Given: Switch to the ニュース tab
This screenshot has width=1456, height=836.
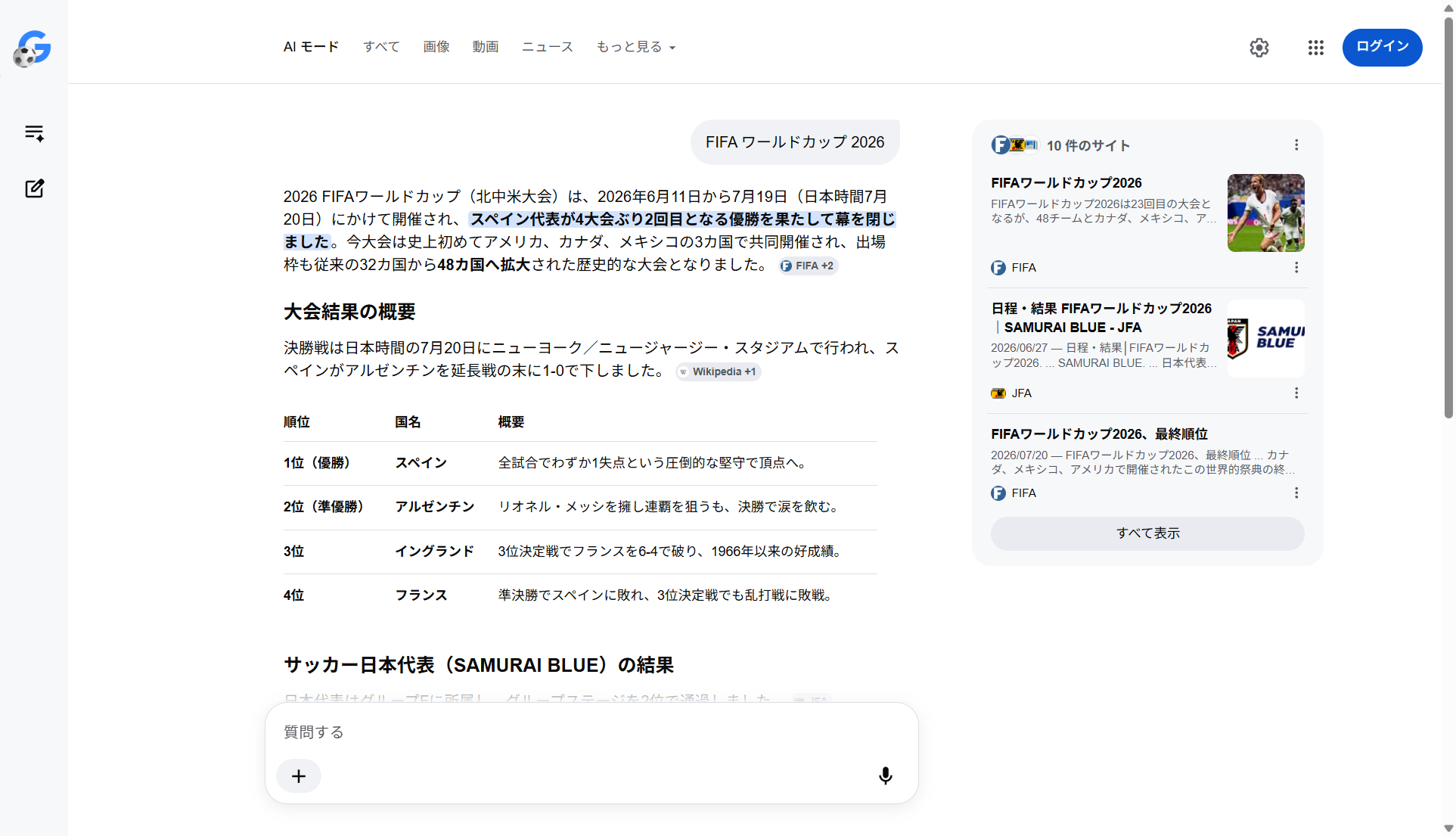Looking at the screenshot, I should pyautogui.click(x=548, y=47).
